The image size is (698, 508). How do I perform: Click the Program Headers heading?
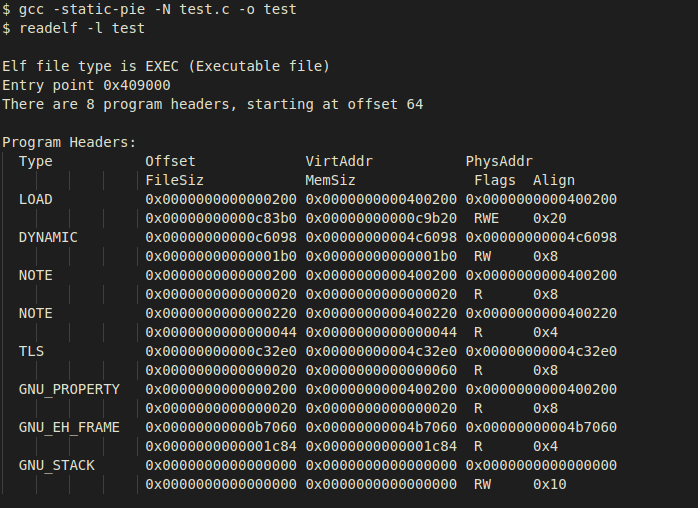coord(69,142)
